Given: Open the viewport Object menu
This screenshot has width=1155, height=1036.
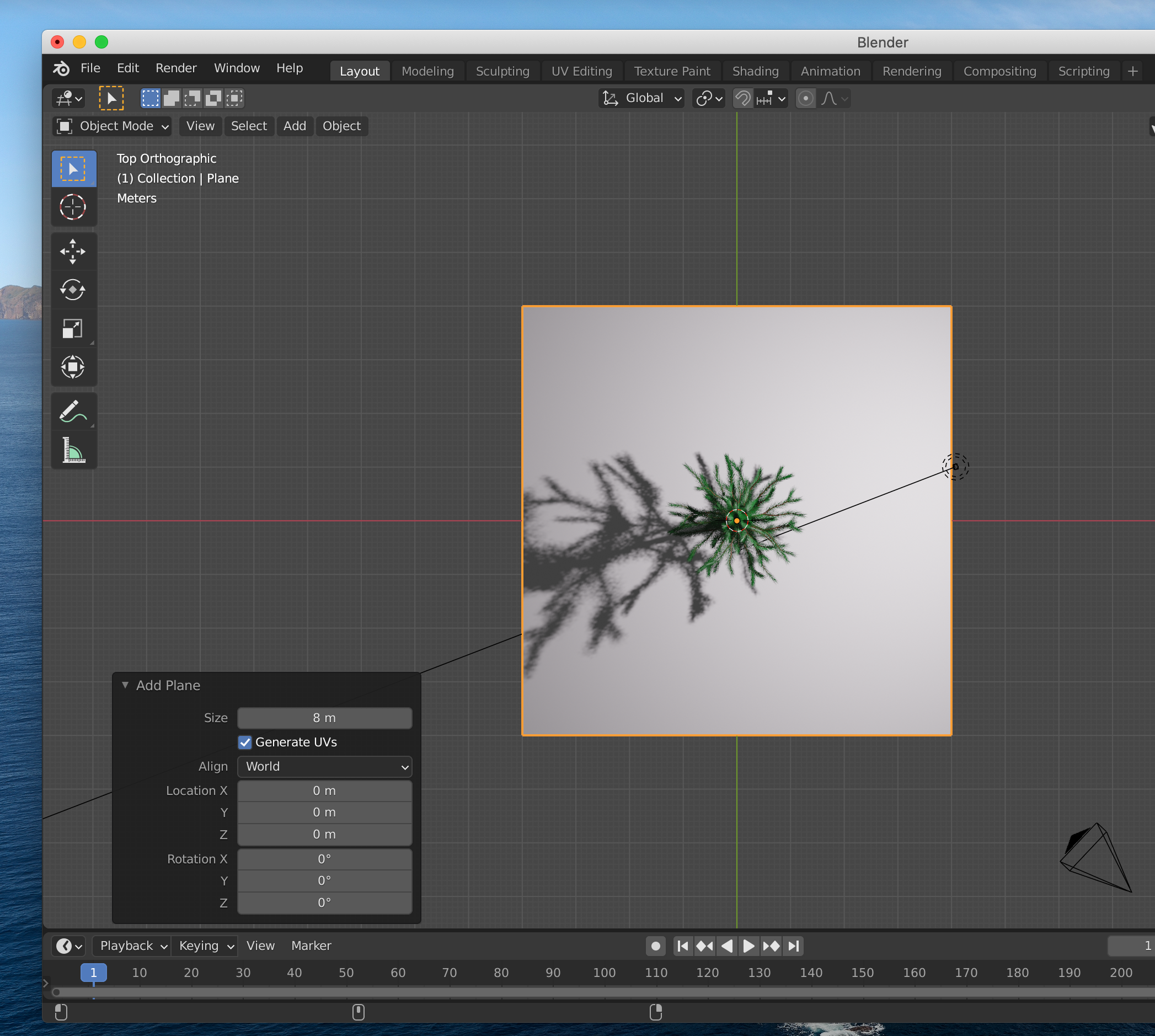Looking at the screenshot, I should 341,126.
